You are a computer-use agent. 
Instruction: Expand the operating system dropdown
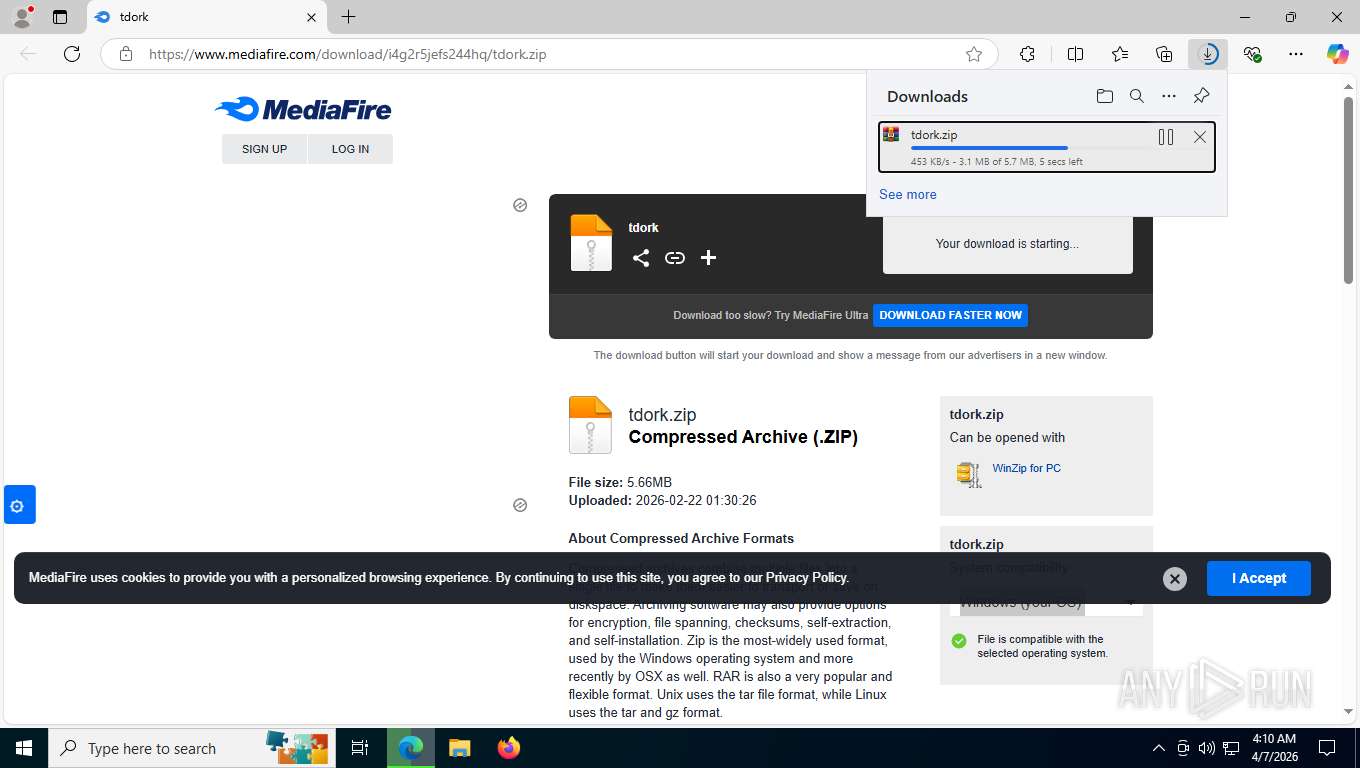1046,602
